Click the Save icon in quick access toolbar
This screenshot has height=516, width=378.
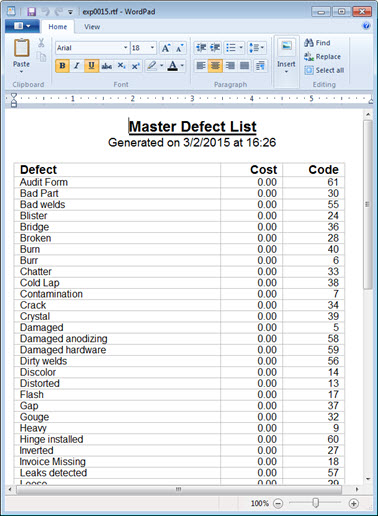pyautogui.click(x=31, y=12)
